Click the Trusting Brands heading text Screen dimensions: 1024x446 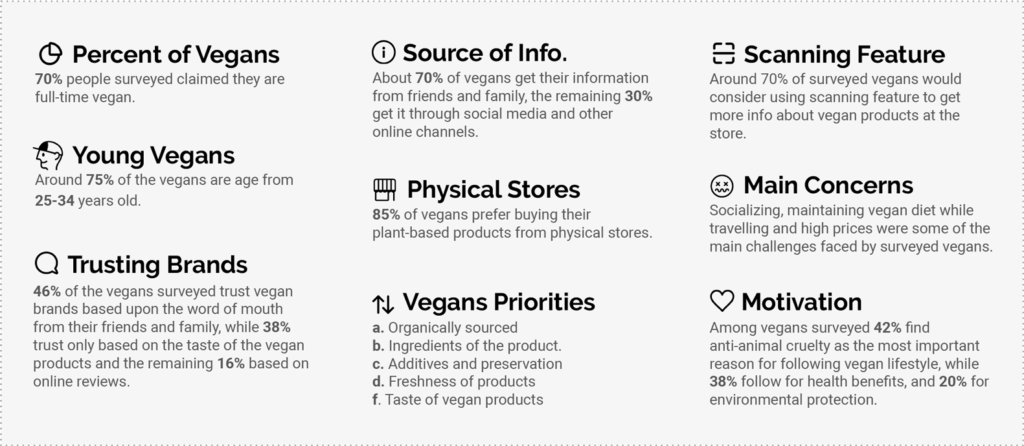(157, 264)
